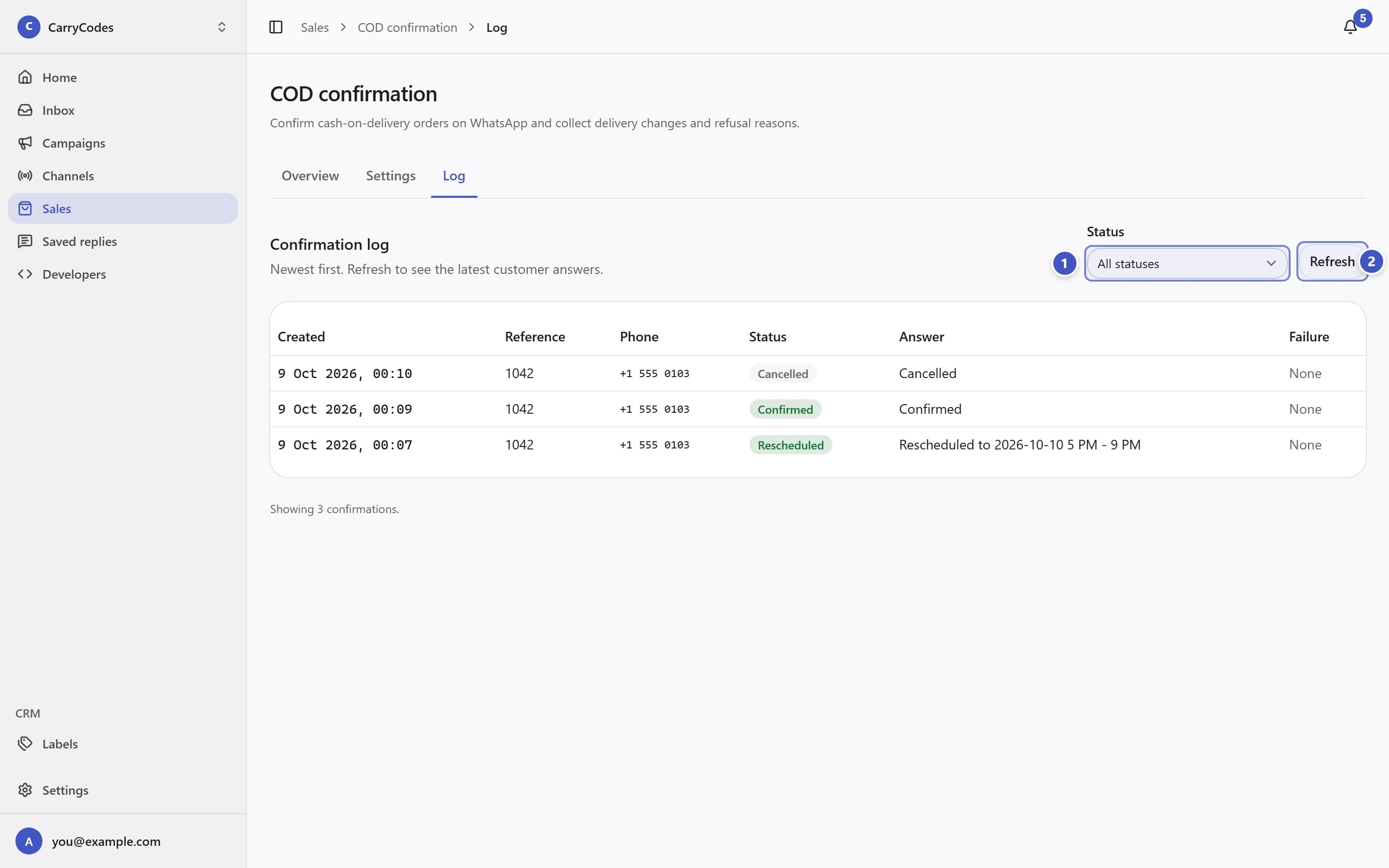Click the Channels broadcast icon
The height and width of the screenshot is (868, 1389).
(25, 176)
